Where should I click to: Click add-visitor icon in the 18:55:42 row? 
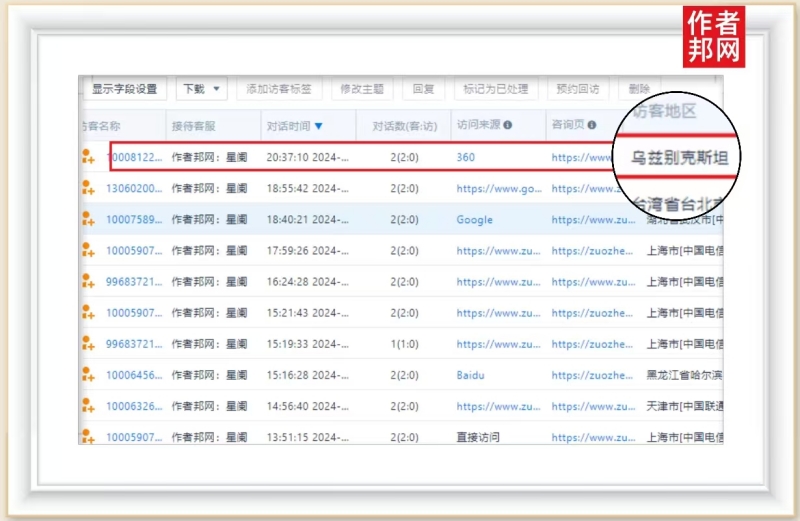click(88, 188)
